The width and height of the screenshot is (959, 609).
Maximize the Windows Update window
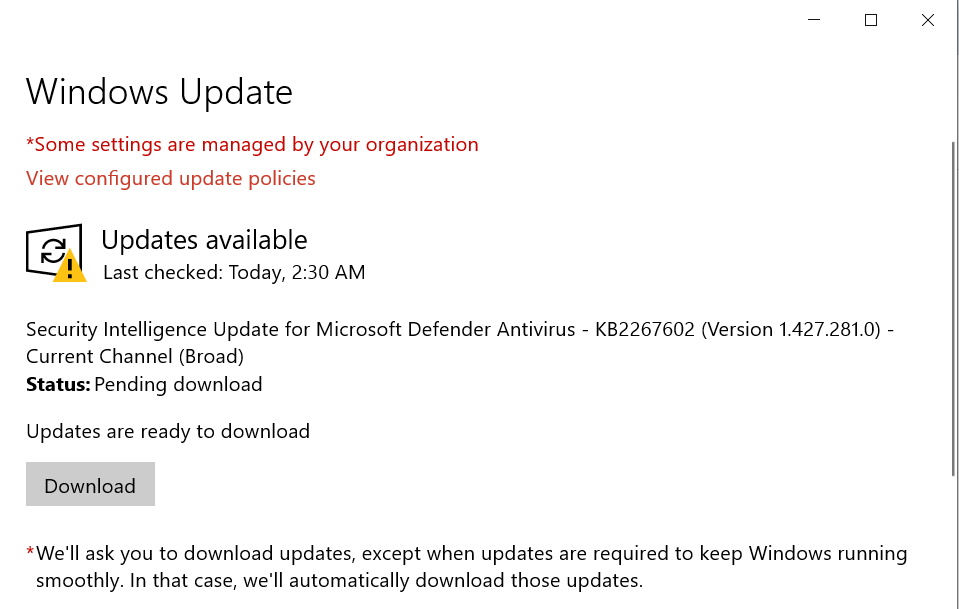point(871,20)
